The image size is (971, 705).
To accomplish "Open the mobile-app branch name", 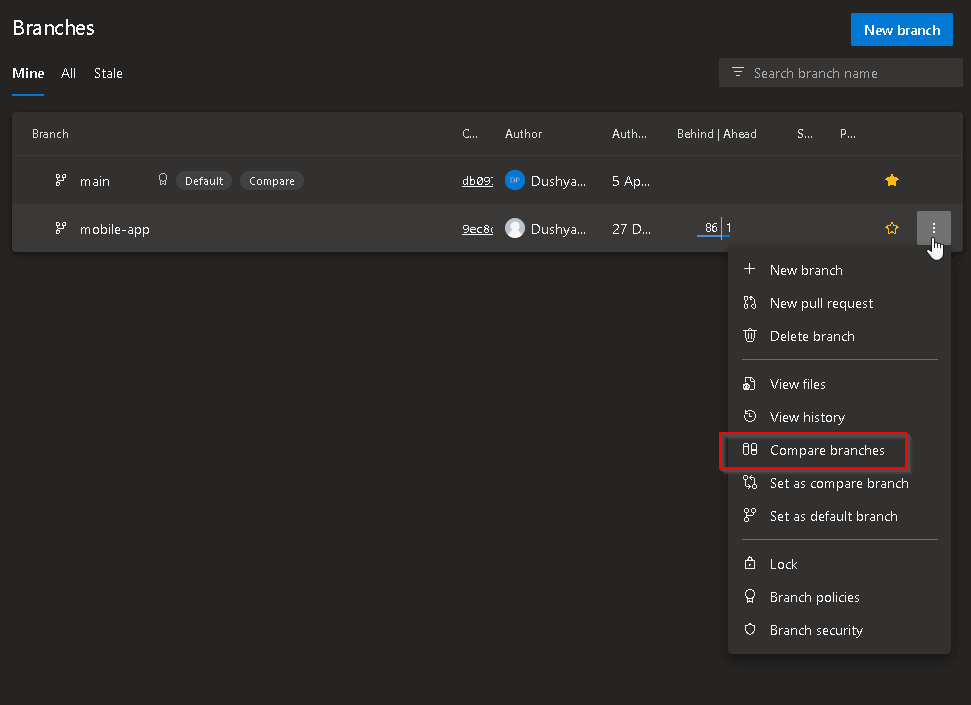I will coord(115,229).
